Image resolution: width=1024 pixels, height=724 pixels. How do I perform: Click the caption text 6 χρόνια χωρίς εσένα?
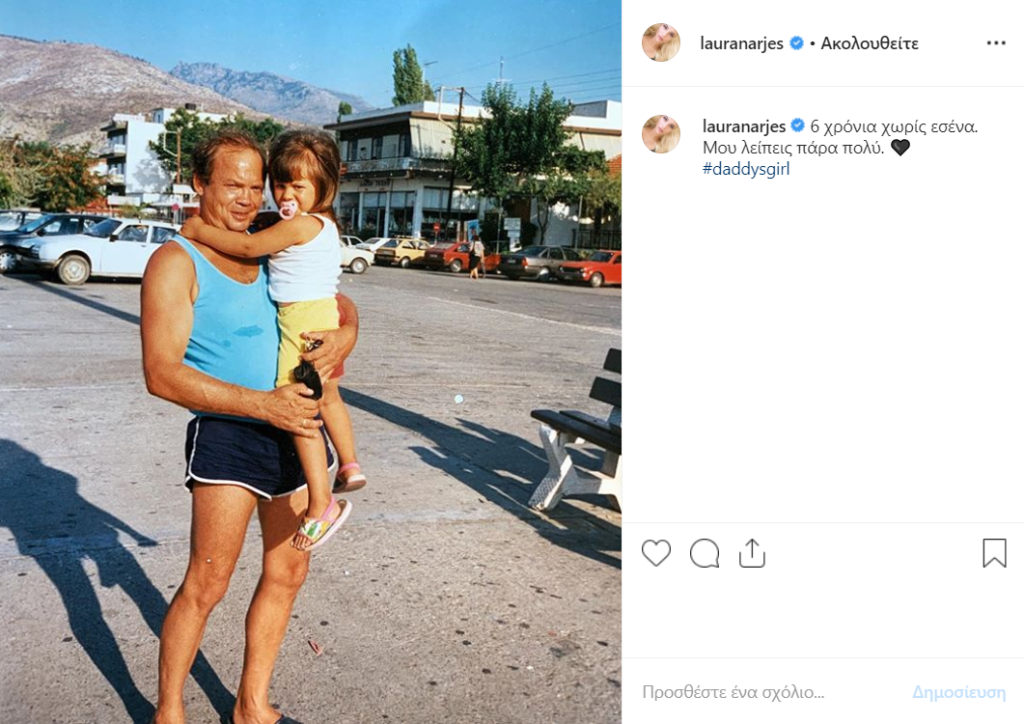pos(894,127)
